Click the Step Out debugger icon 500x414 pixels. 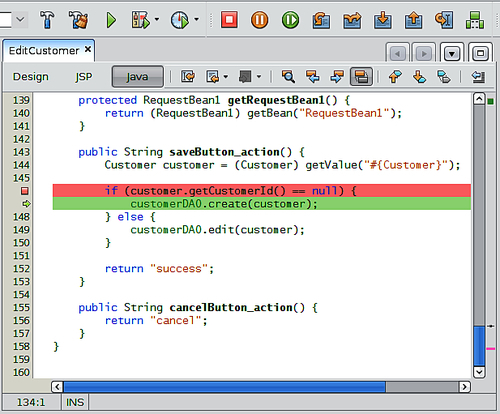click(x=413, y=20)
